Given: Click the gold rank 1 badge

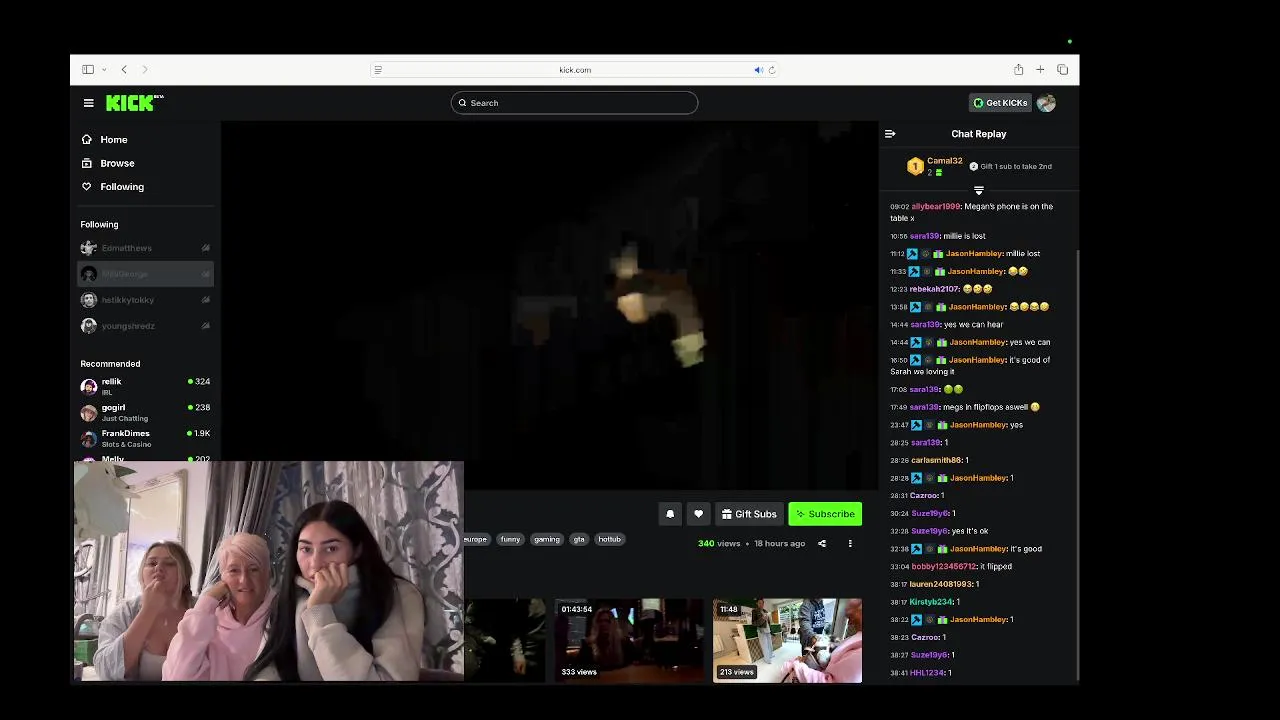Looking at the screenshot, I should [914, 167].
